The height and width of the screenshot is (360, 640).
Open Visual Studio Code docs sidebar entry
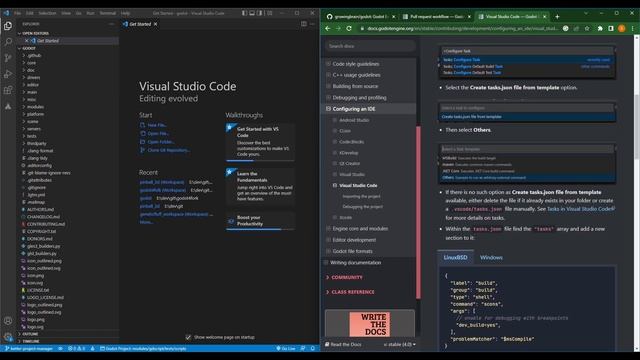coord(358,185)
